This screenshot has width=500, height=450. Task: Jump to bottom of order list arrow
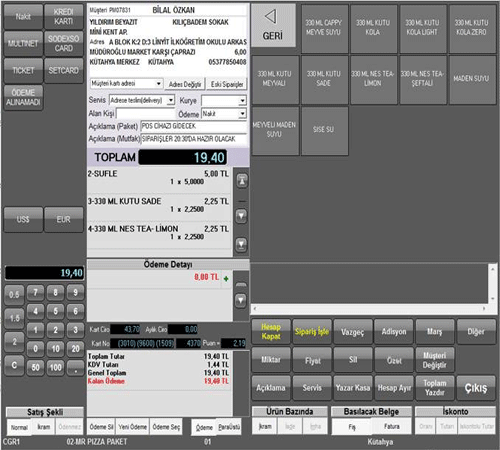pyautogui.click(x=242, y=245)
